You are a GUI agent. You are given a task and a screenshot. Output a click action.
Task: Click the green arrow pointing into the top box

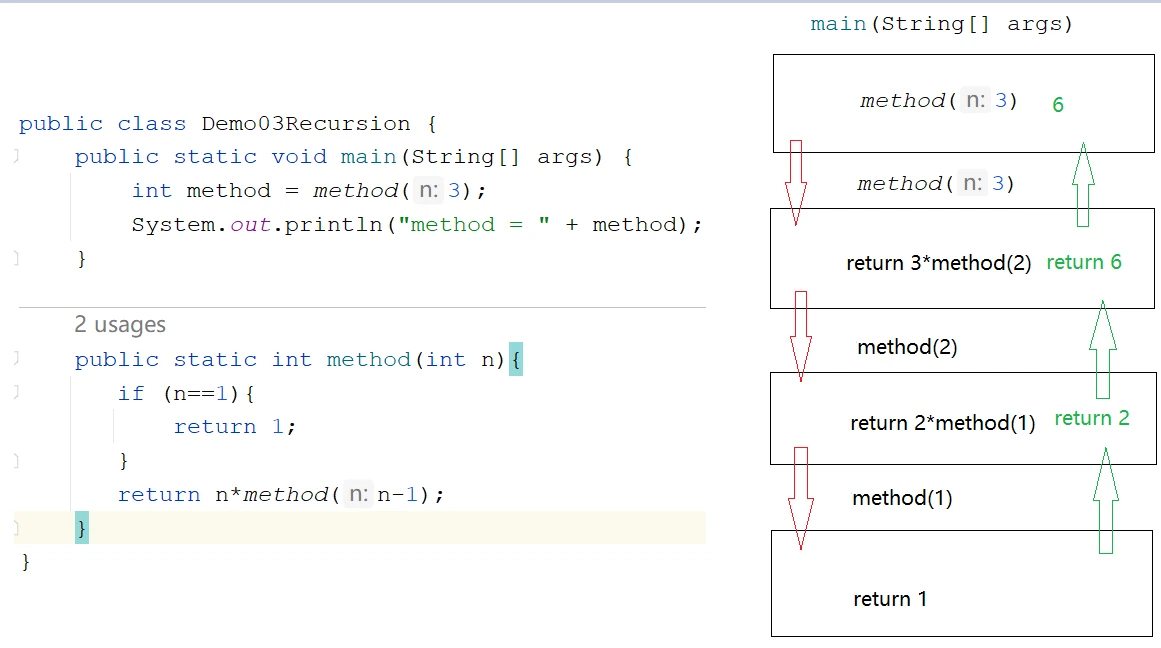(1083, 184)
